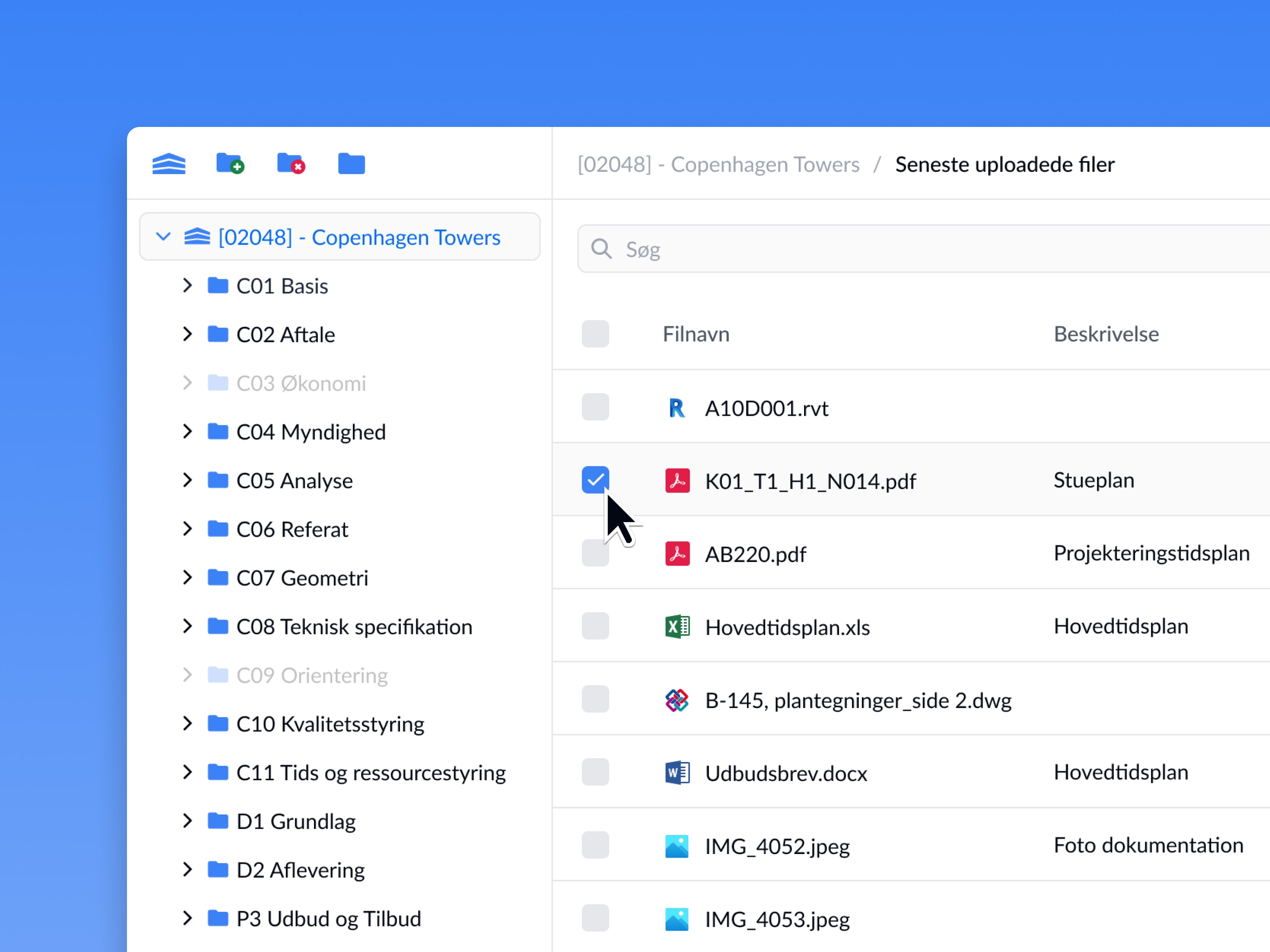This screenshot has height=952, width=1270.
Task: Expand the C01 Basis folder
Action: (187, 285)
